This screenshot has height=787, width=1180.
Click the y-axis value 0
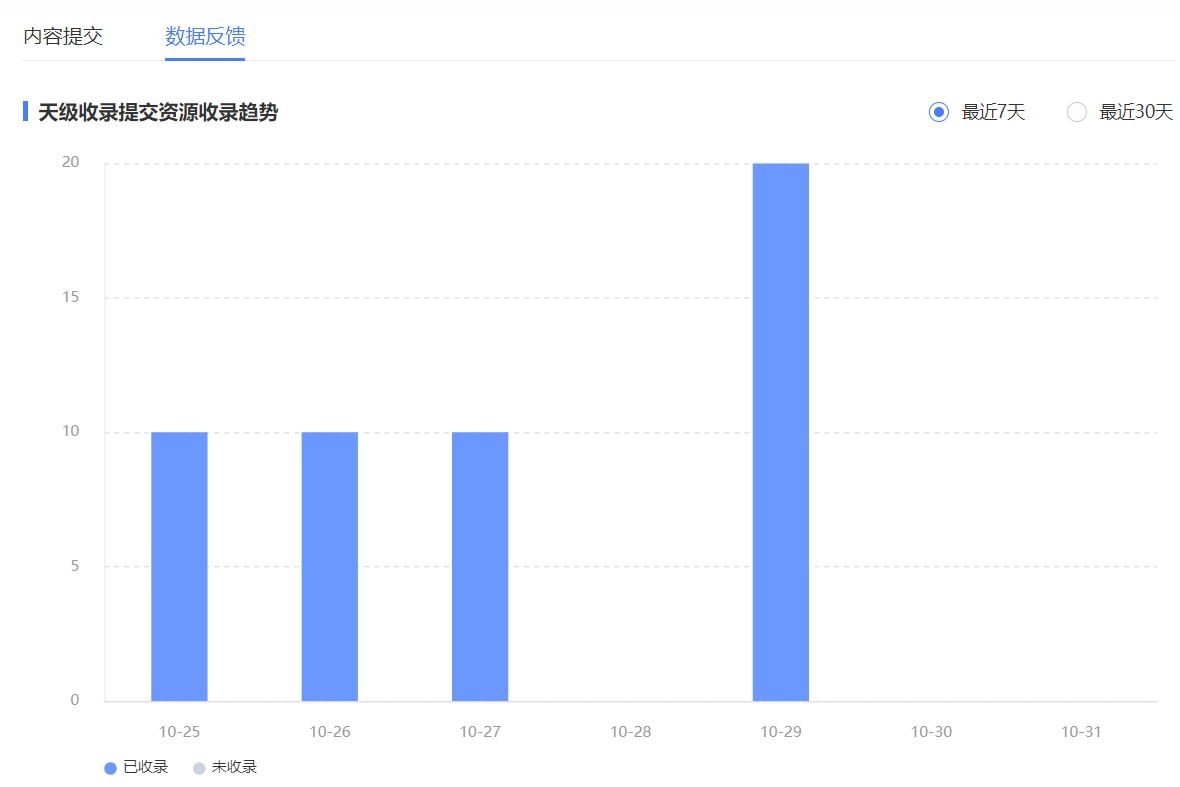(75, 700)
